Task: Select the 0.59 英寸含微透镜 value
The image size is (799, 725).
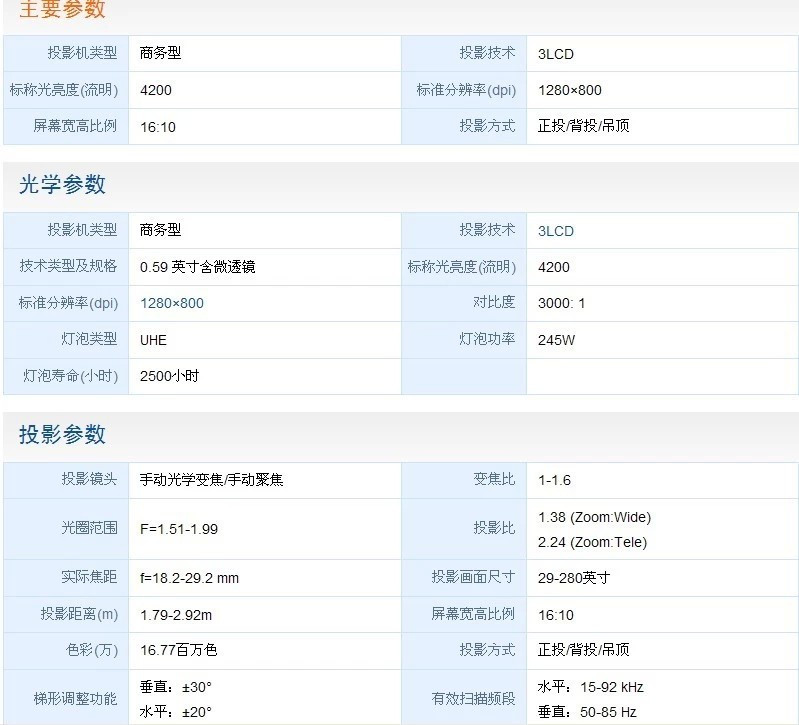Action: pyautogui.click(x=198, y=267)
